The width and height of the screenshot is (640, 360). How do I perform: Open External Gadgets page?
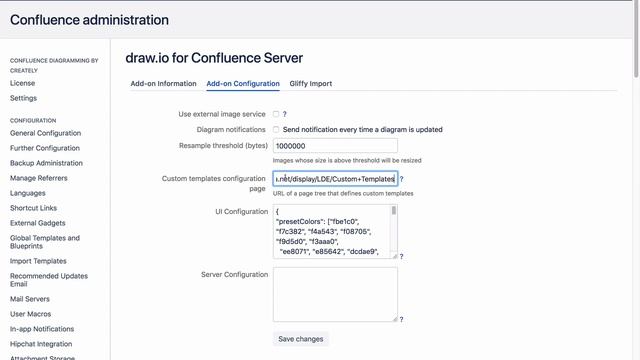tap(38, 223)
